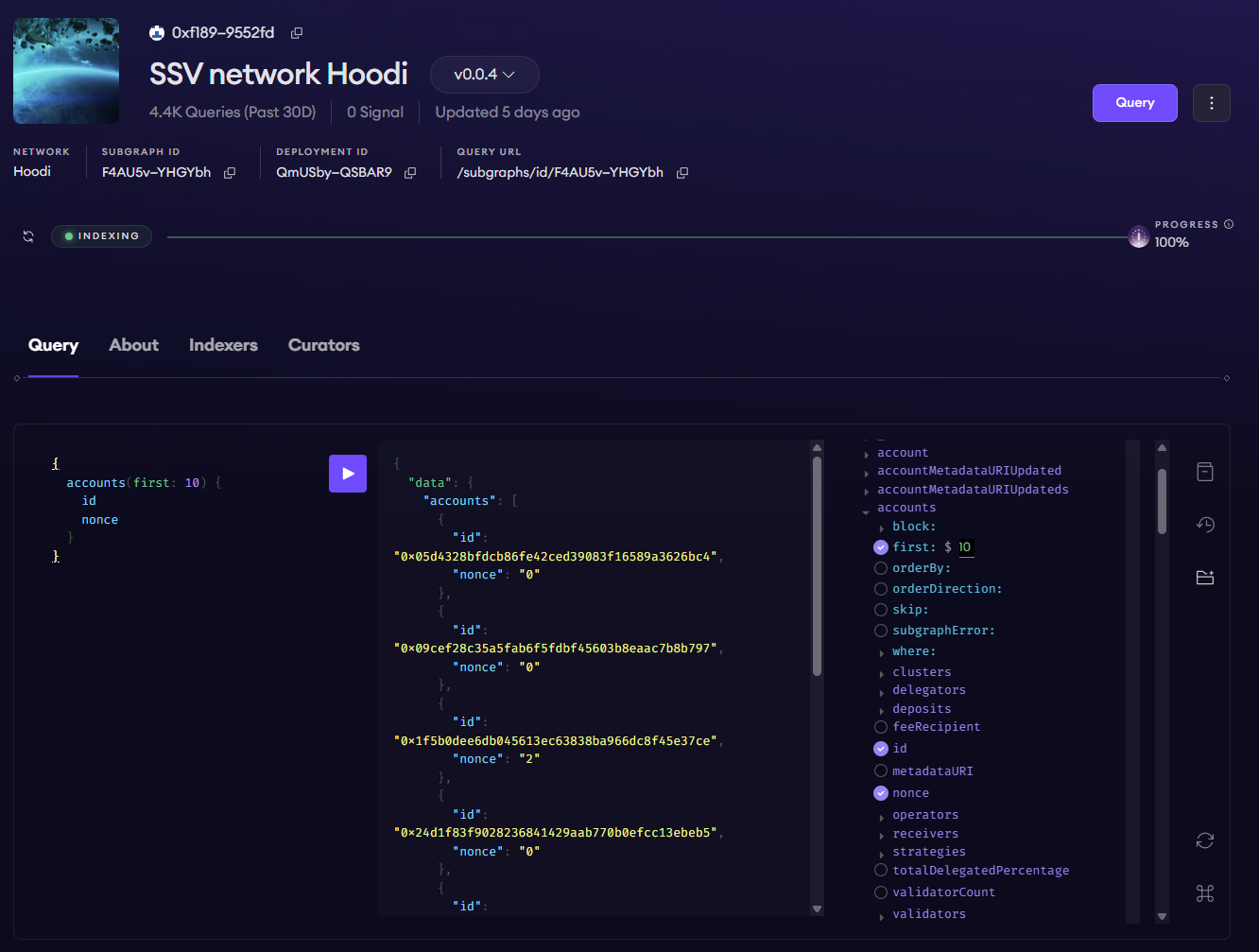Check the totalDelegatedPercentage field

(881, 871)
